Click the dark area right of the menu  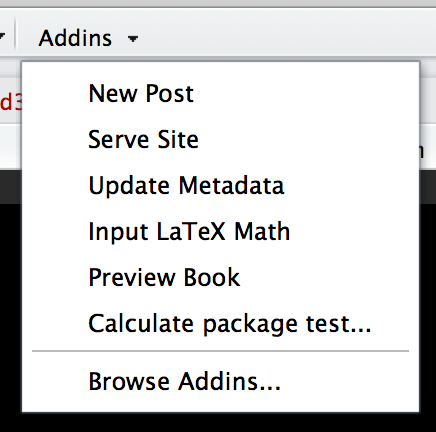(428, 300)
